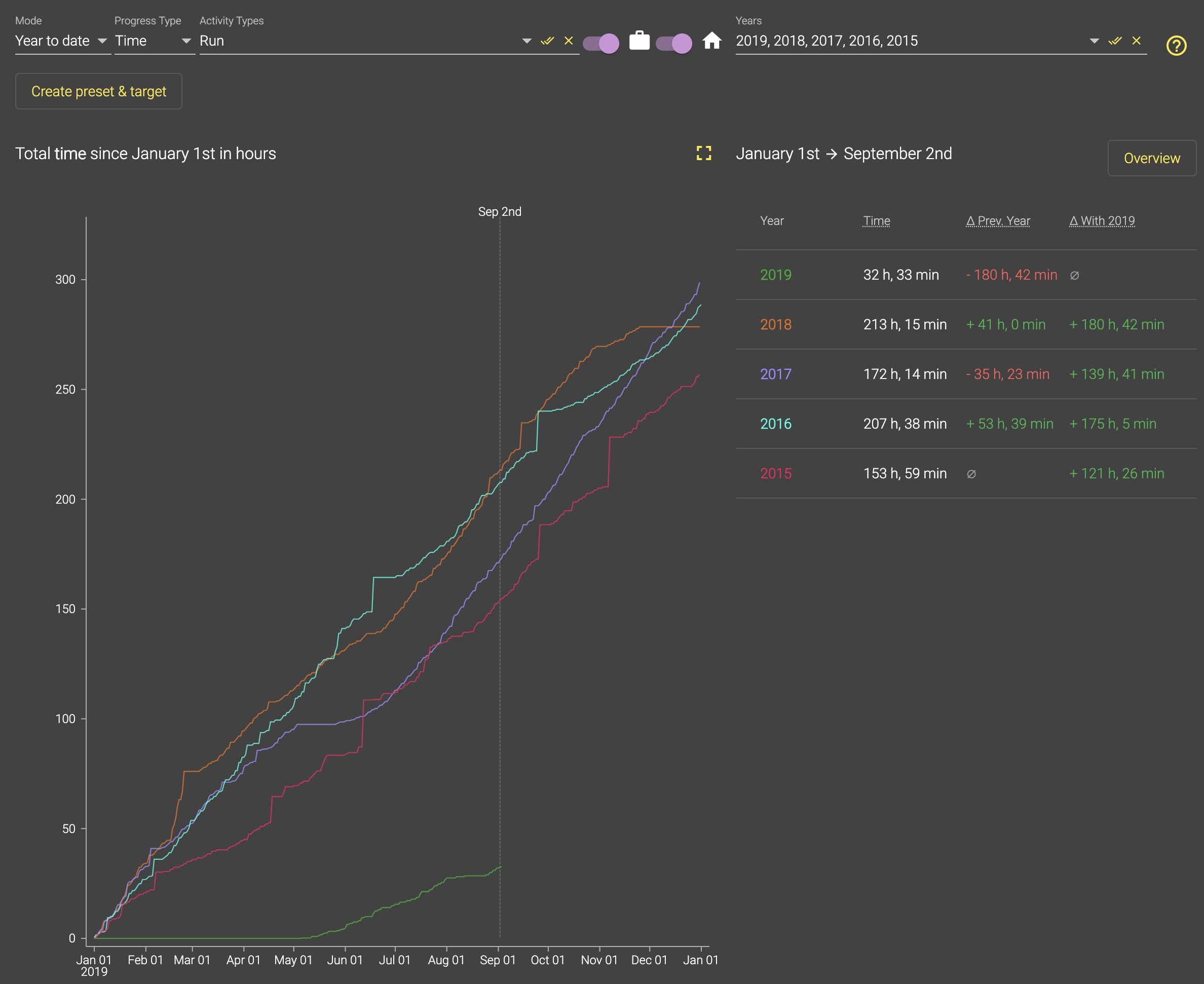
Task: Expand the Activity Types dropdown arrow
Action: (x=526, y=41)
